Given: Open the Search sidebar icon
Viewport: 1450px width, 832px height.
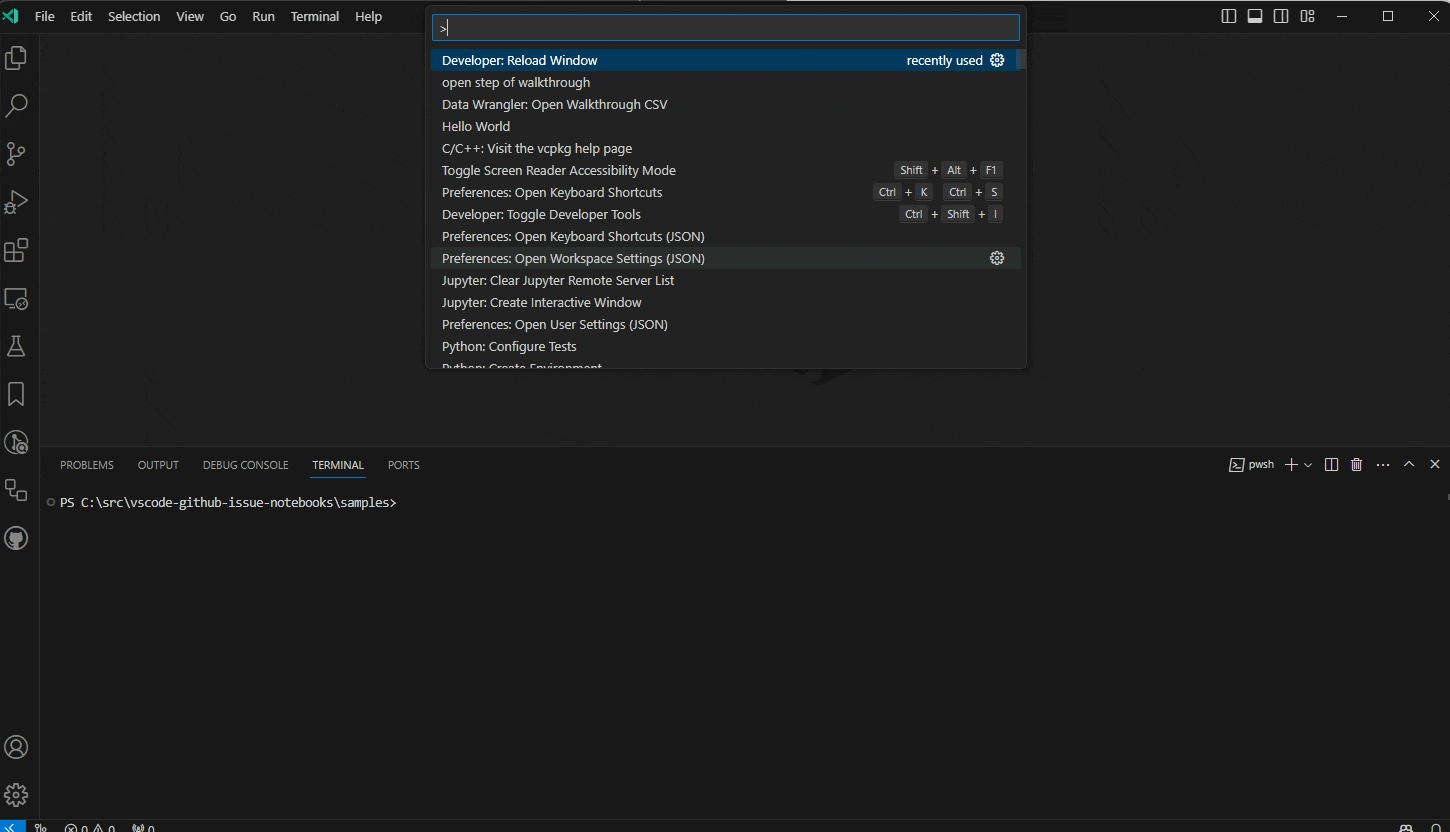Looking at the screenshot, I should (16, 106).
